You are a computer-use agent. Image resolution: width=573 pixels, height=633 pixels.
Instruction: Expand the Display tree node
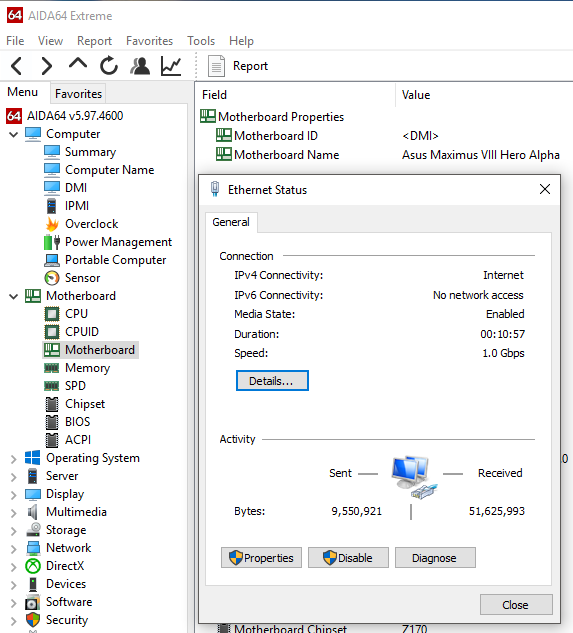click(14, 495)
